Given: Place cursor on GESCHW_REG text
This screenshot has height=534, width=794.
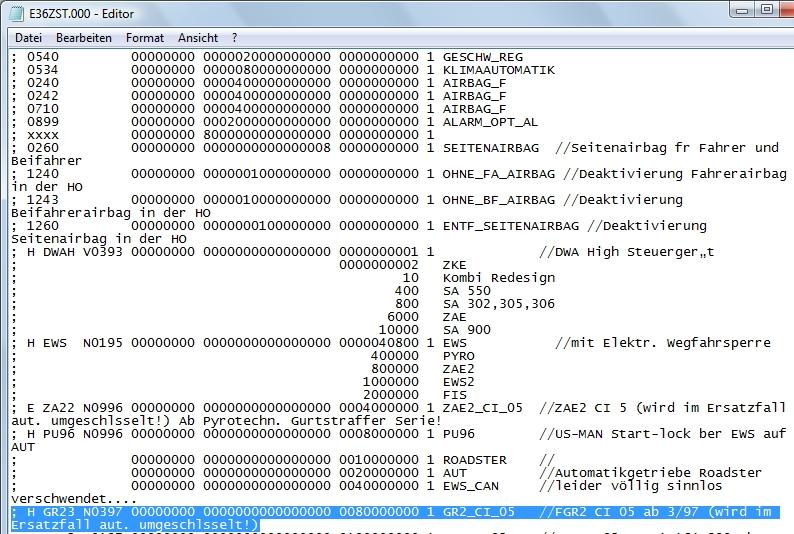Looking at the screenshot, I should point(482,57).
